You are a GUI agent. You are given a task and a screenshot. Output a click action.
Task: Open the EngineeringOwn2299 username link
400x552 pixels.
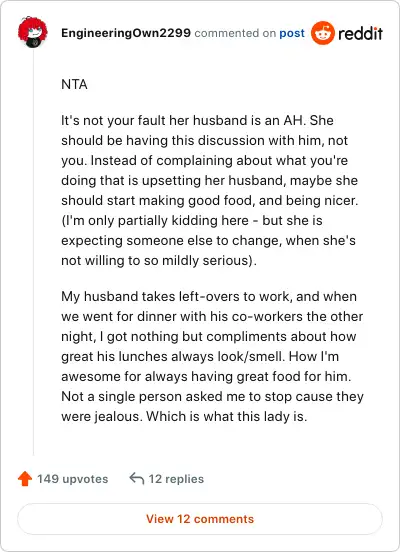[x=126, y=33]
